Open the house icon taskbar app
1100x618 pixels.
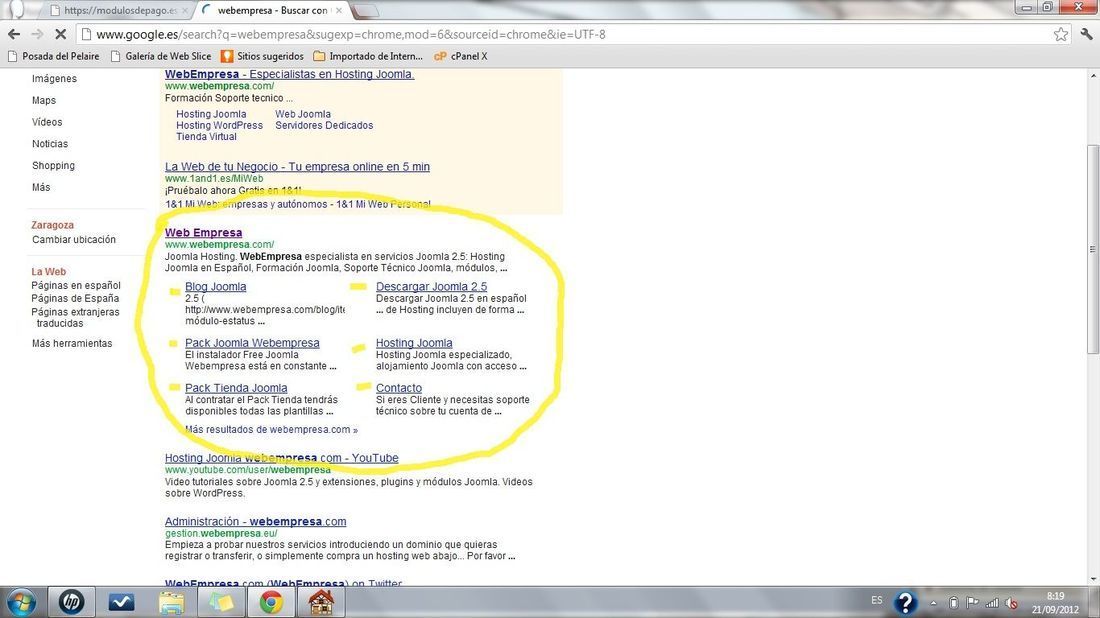(321, 602)
